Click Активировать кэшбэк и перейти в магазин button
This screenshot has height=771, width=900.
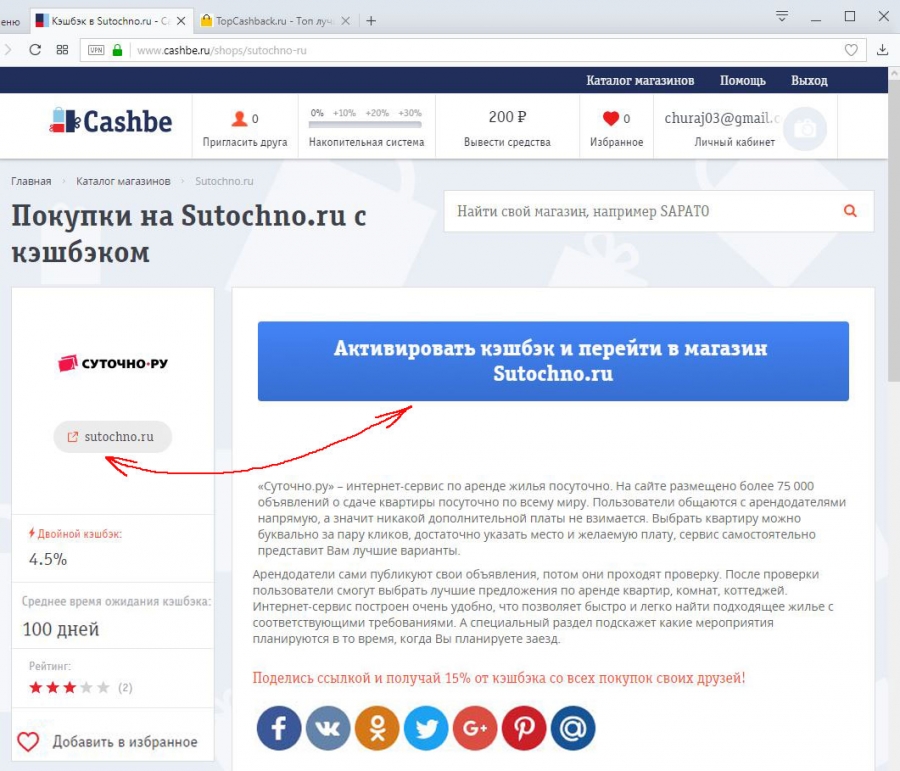pos(553,361)
